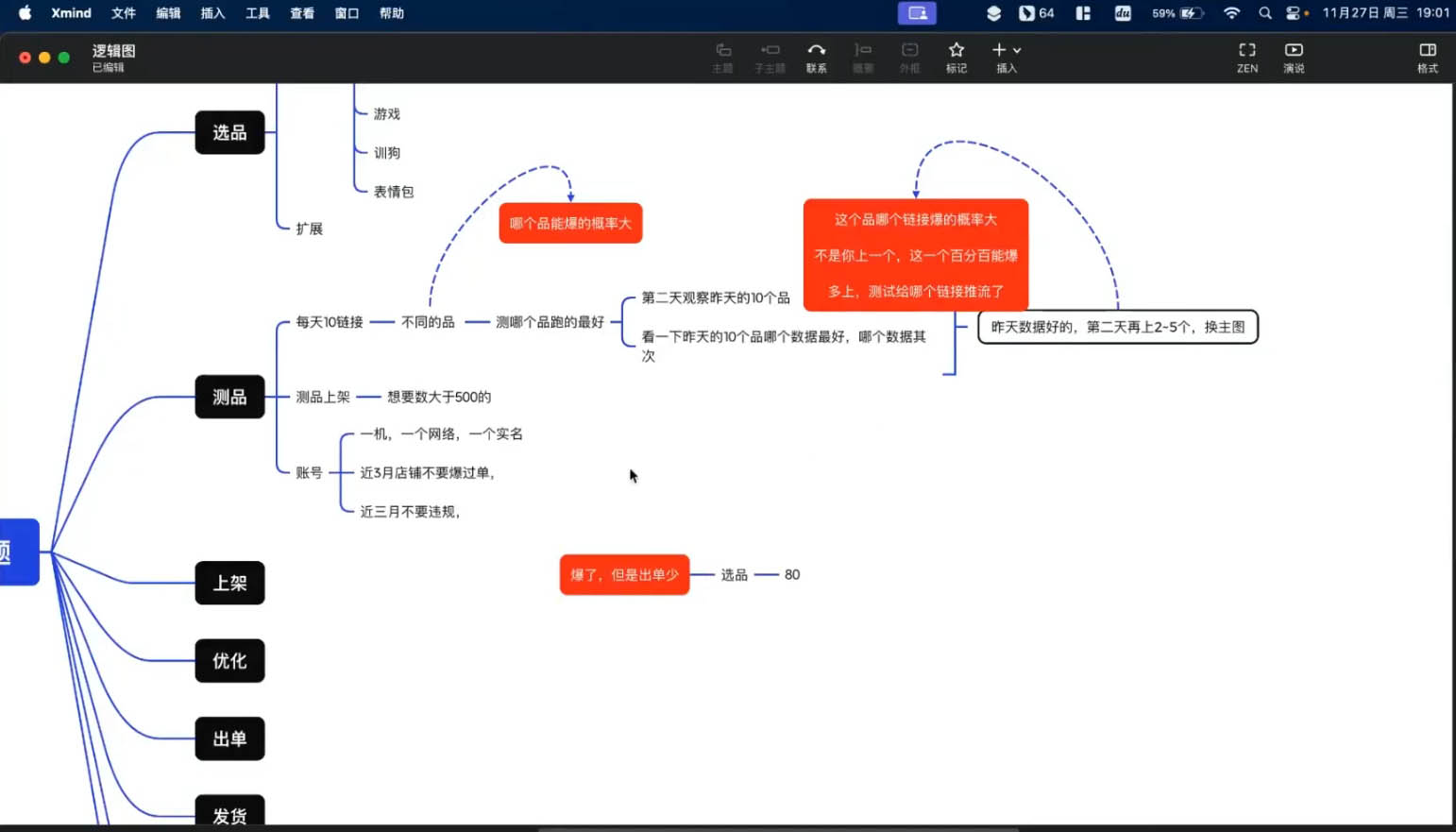This screenshot has width=1456, height=832.
Task: Click the 子主题 subtopic toolbar icon
Action: (770, 50)
